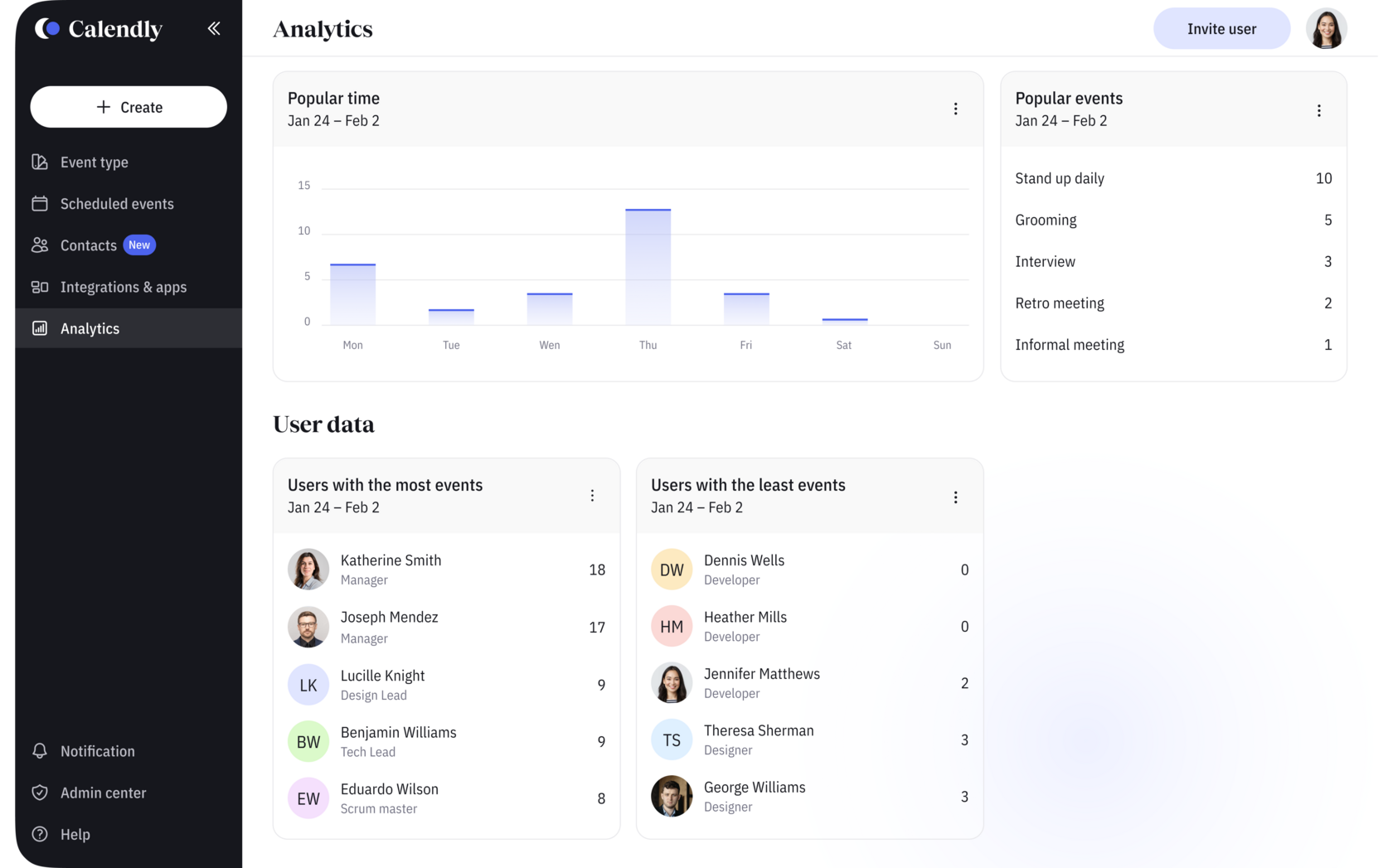Viewport: 1393px width, 868px height.
Task: Open Popular events three-dot menu
Action: pos(1318,110)
